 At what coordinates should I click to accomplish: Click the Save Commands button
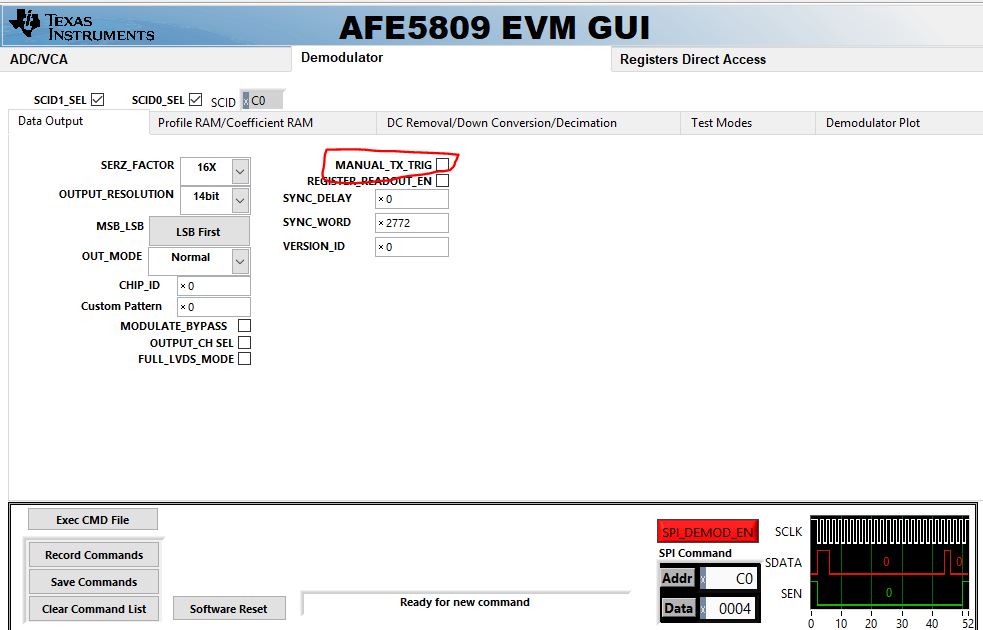coord(94,582)
